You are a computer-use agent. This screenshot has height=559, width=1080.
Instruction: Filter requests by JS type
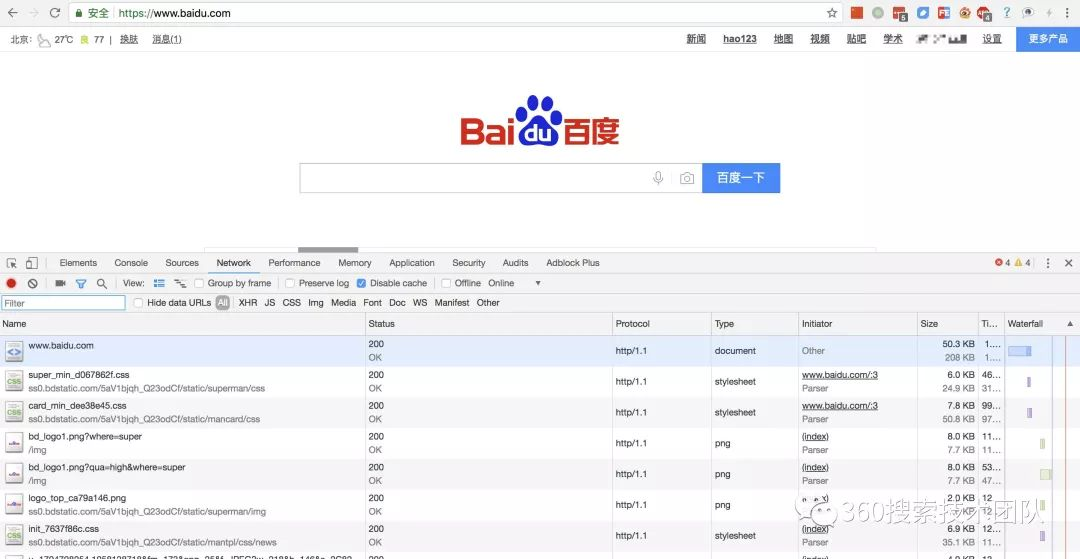[270, 303]
